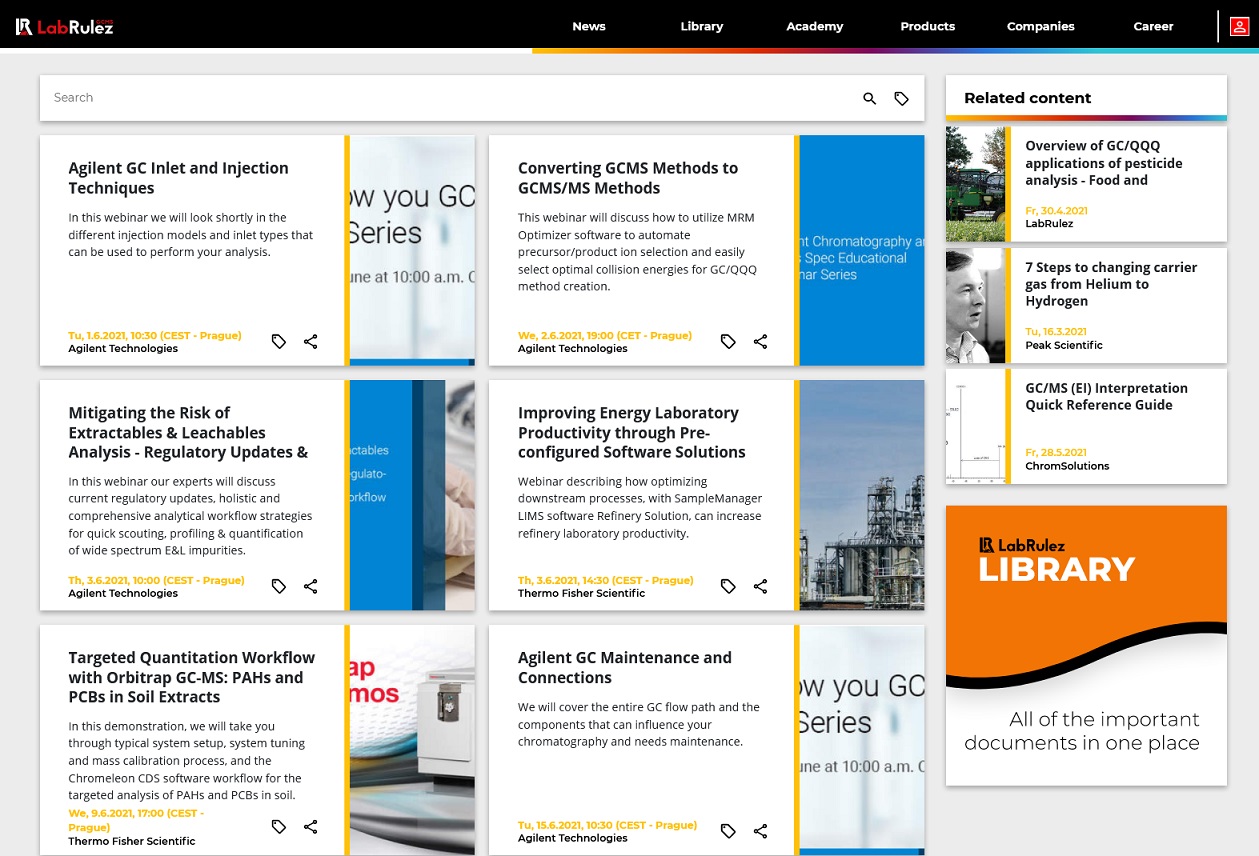Image resolution: width=1259 pixels, height=856 pixels.
Task: Click the tractor thumbnail in Related content
Action: [x=975, y=184]
